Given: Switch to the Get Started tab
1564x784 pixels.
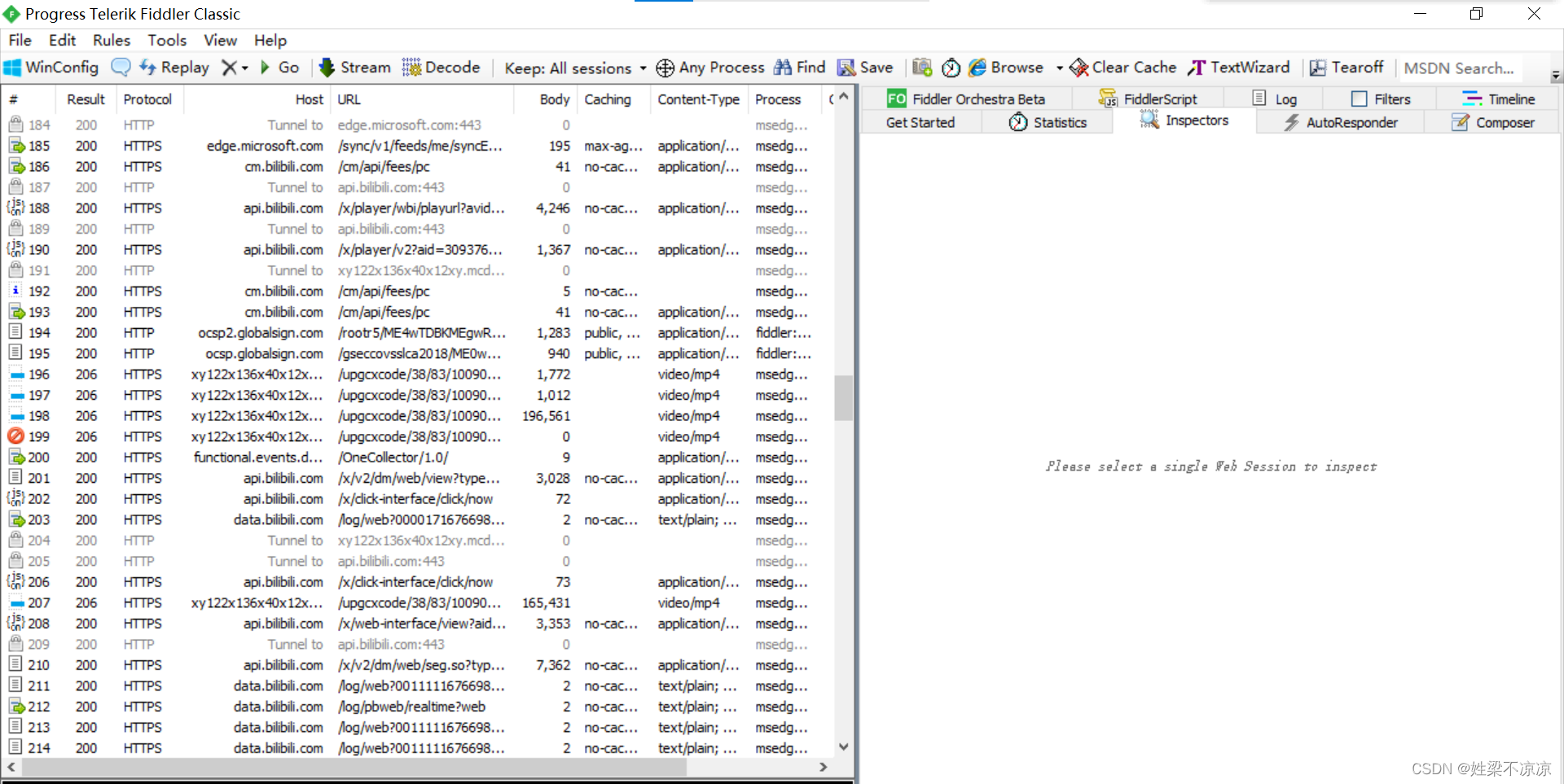Looking at the screenshot, I should (920, 122).
